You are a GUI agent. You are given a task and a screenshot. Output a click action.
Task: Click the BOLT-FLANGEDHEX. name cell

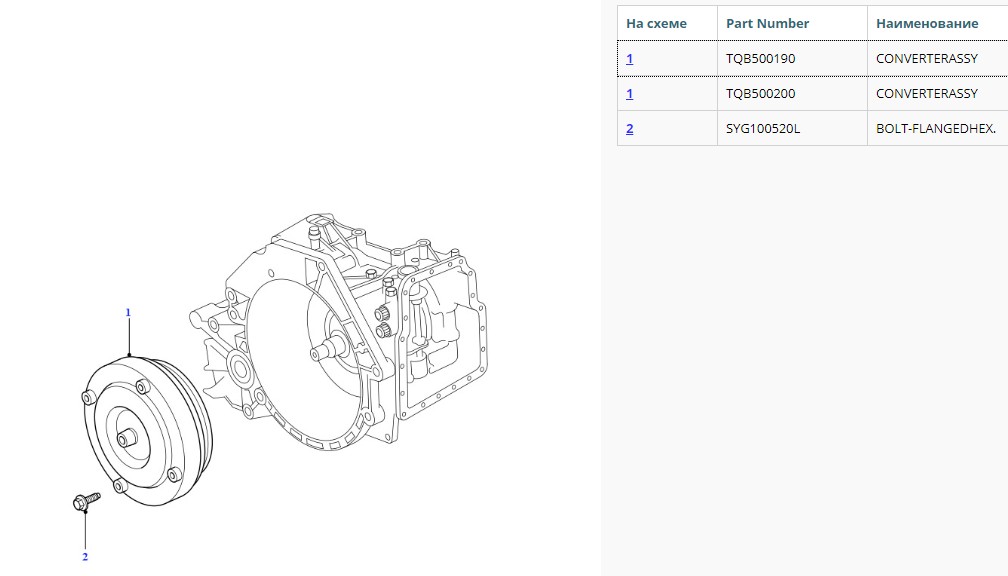pos(936,129)
